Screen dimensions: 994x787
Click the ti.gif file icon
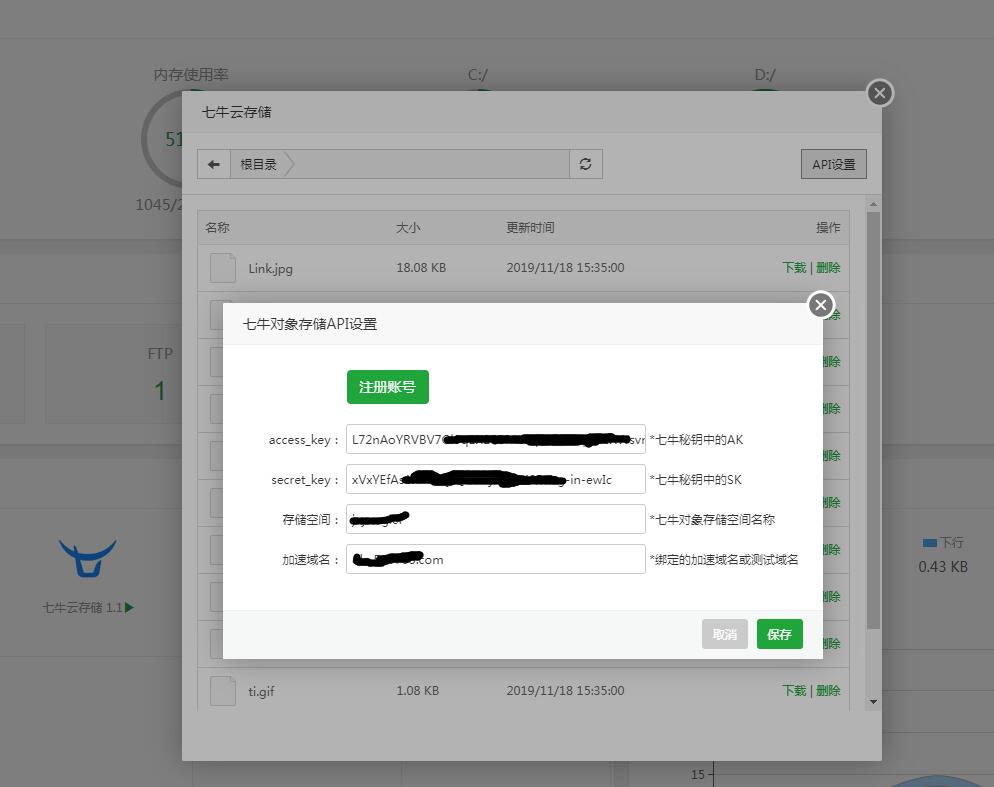coord(223,691)
